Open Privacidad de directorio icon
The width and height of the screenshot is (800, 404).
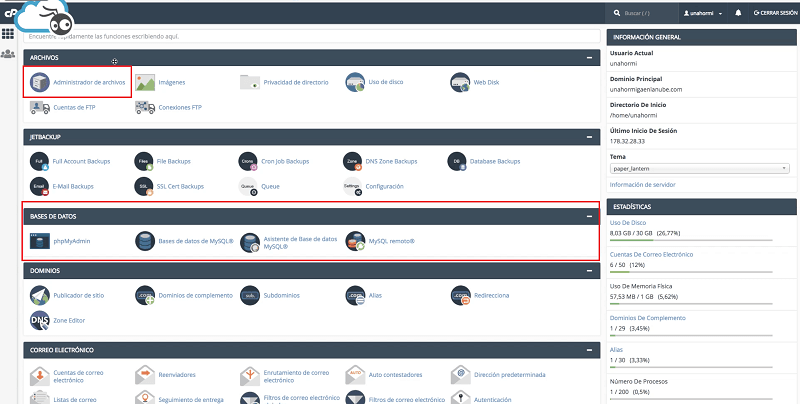(x=250, y=82)
